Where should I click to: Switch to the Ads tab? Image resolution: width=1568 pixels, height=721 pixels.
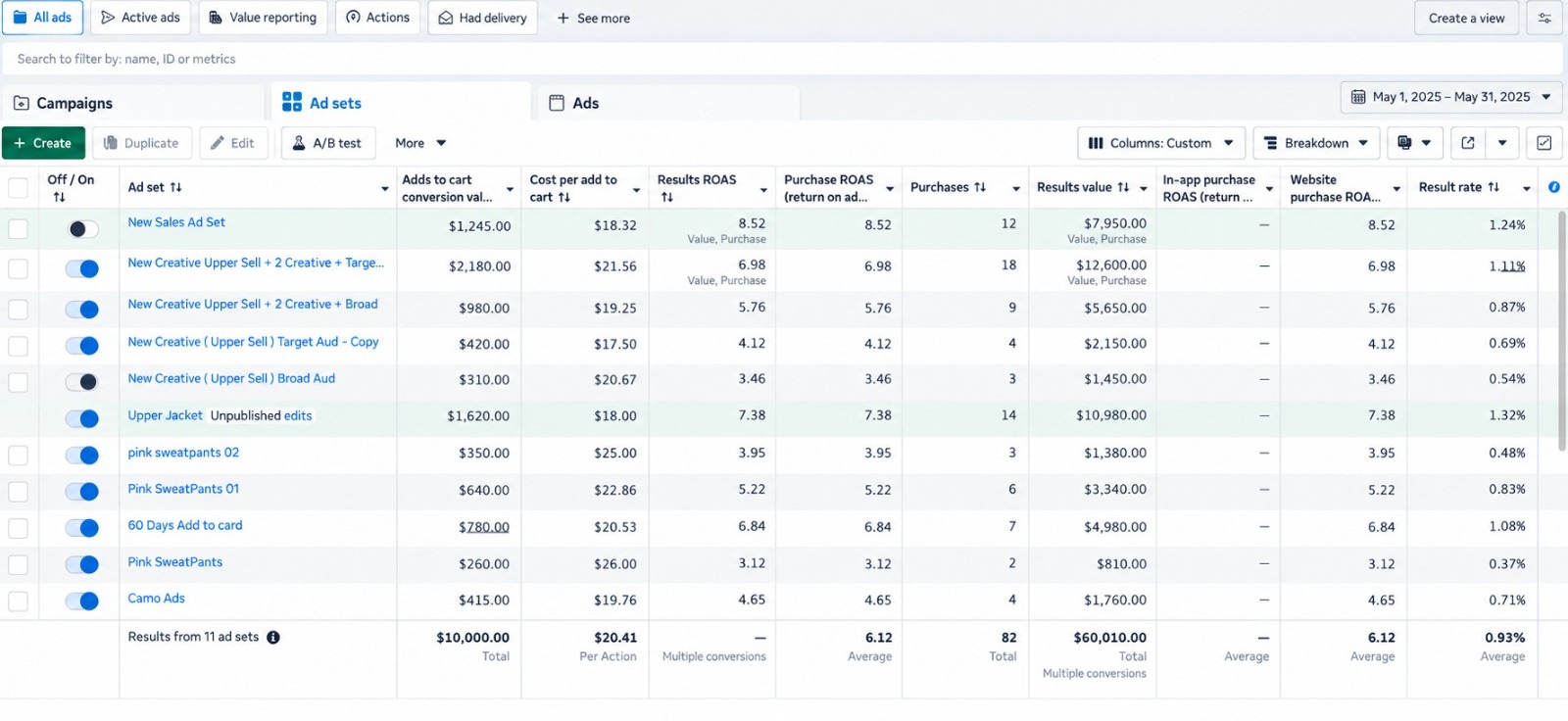[x=668, y=103]
